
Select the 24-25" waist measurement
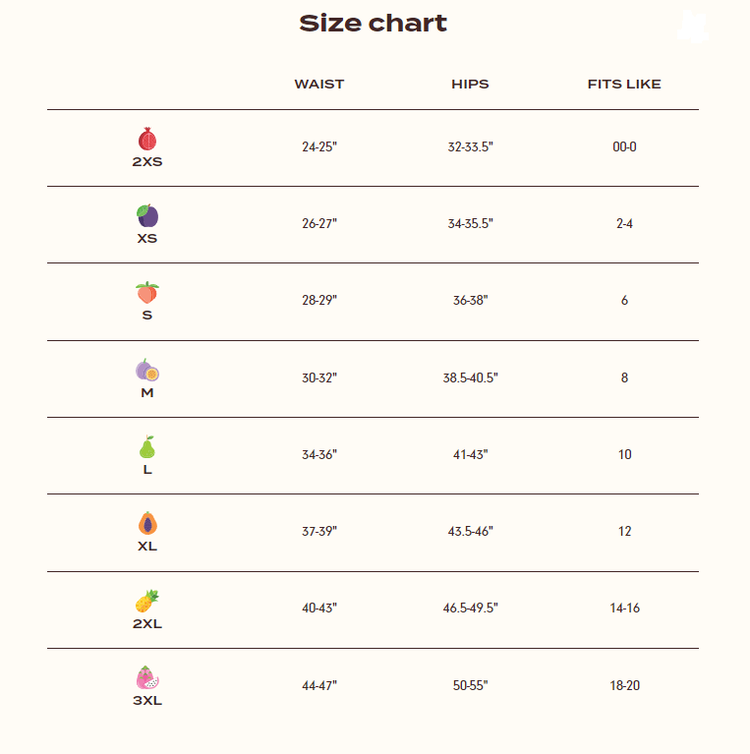(319, 147)
